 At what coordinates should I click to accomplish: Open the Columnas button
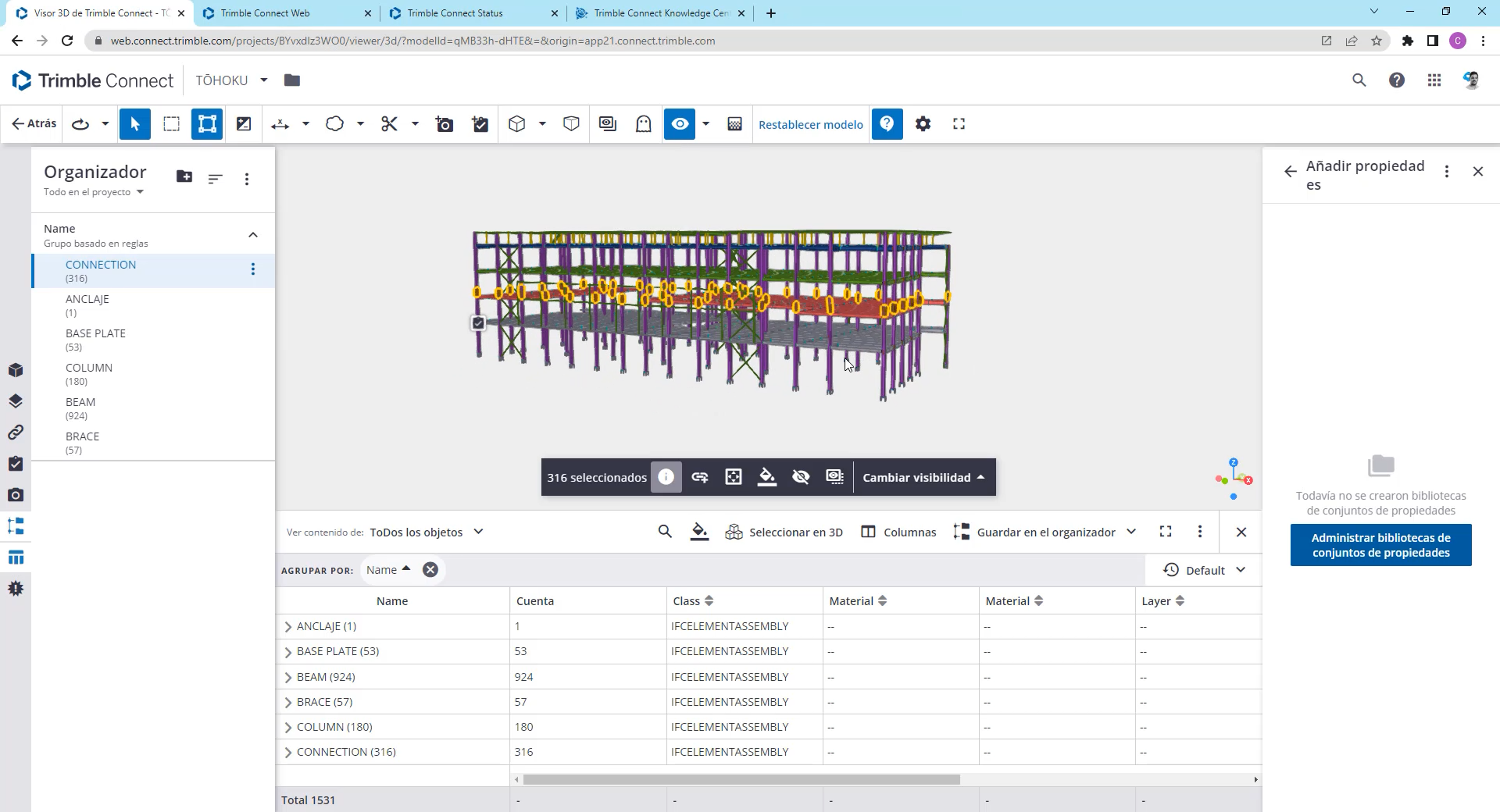tap(898, 532)
